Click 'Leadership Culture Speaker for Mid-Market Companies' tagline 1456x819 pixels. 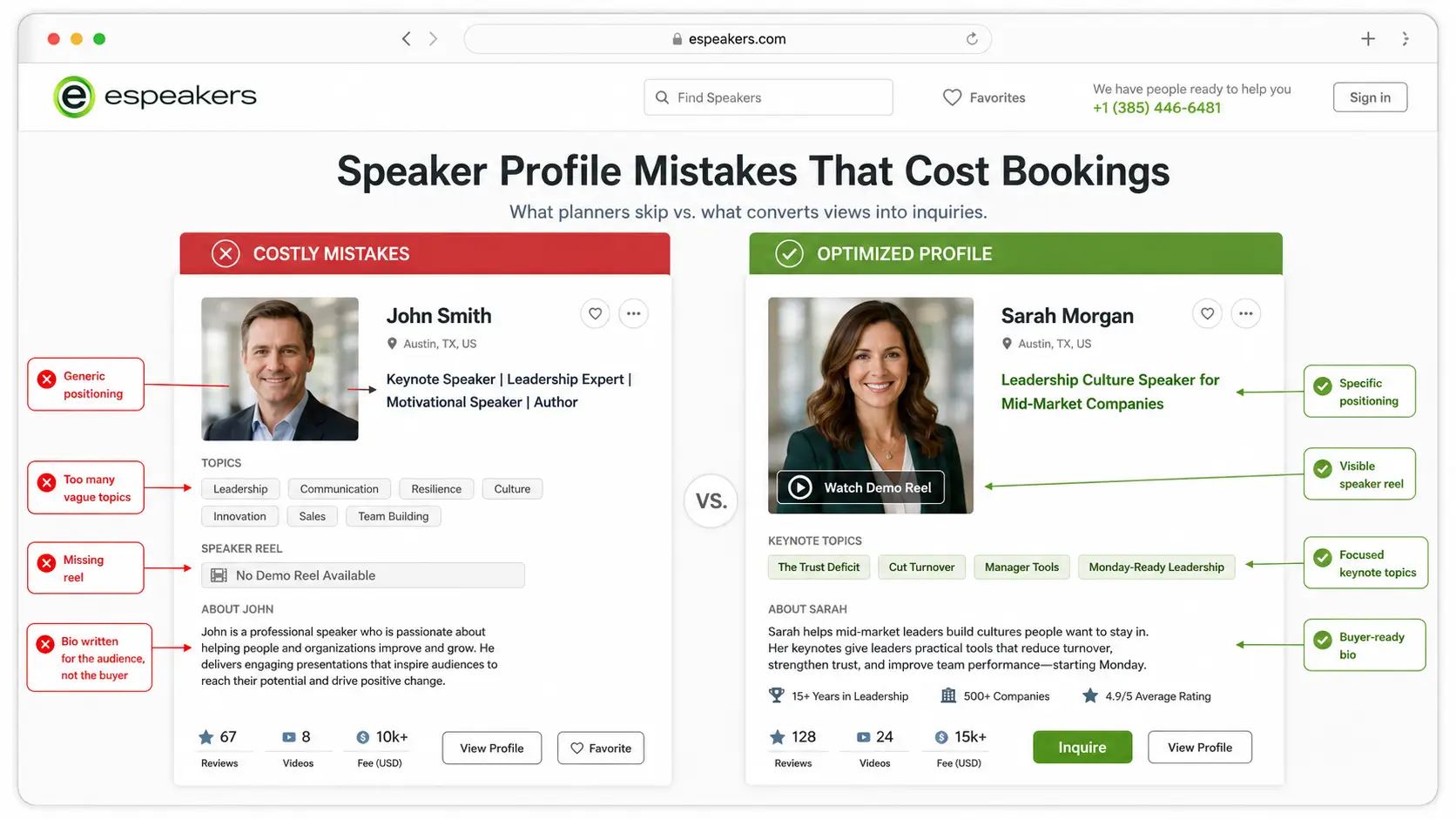1110,392
